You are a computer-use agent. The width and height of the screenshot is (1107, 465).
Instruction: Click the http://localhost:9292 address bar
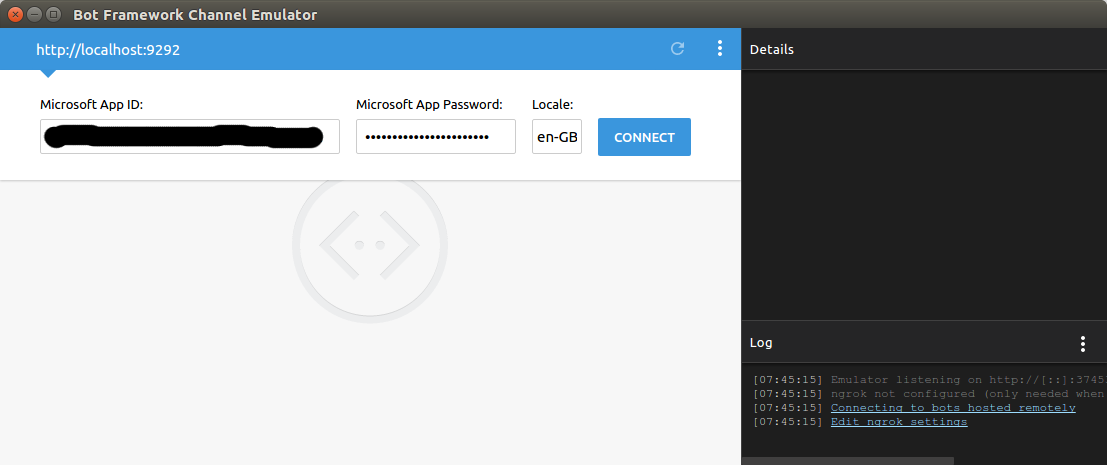pyautogui.click(x=108, y=50)
